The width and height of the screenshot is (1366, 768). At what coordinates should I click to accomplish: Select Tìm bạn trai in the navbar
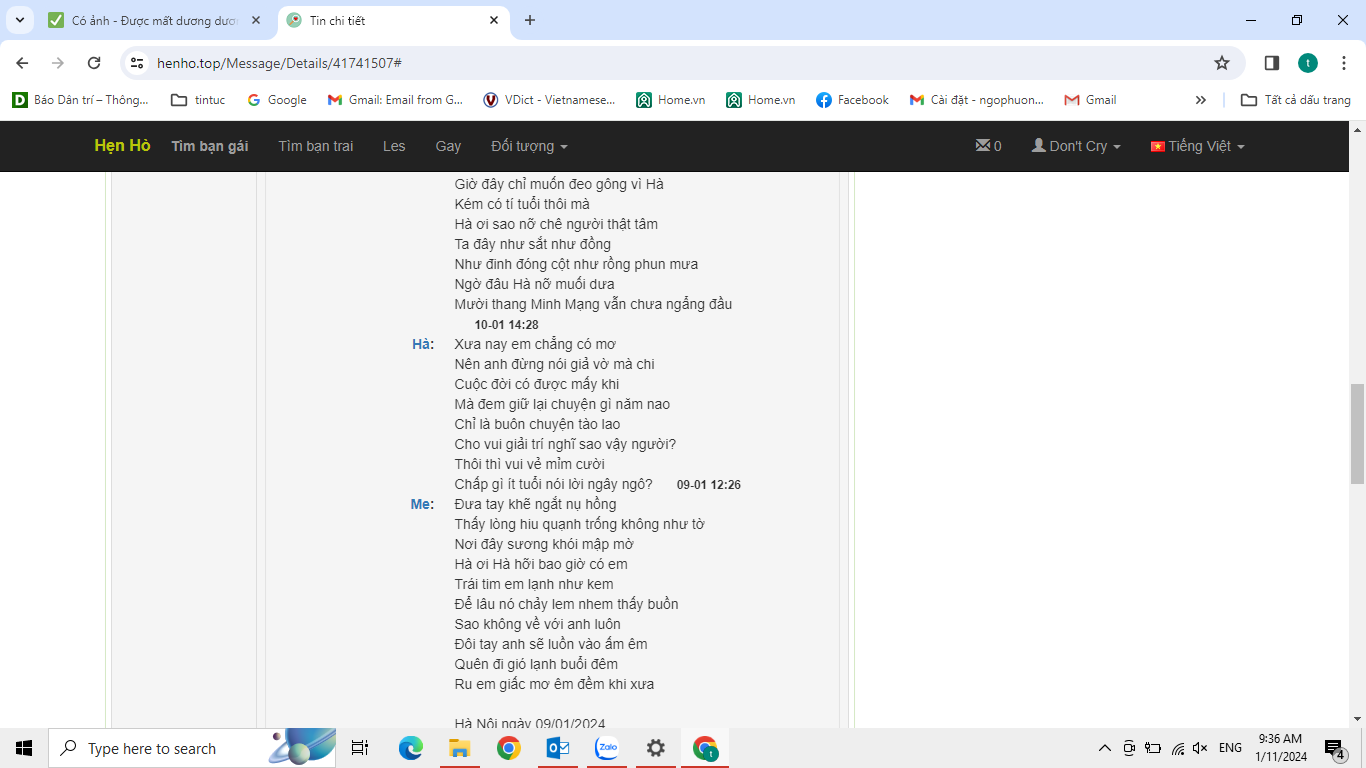[315, 146]
